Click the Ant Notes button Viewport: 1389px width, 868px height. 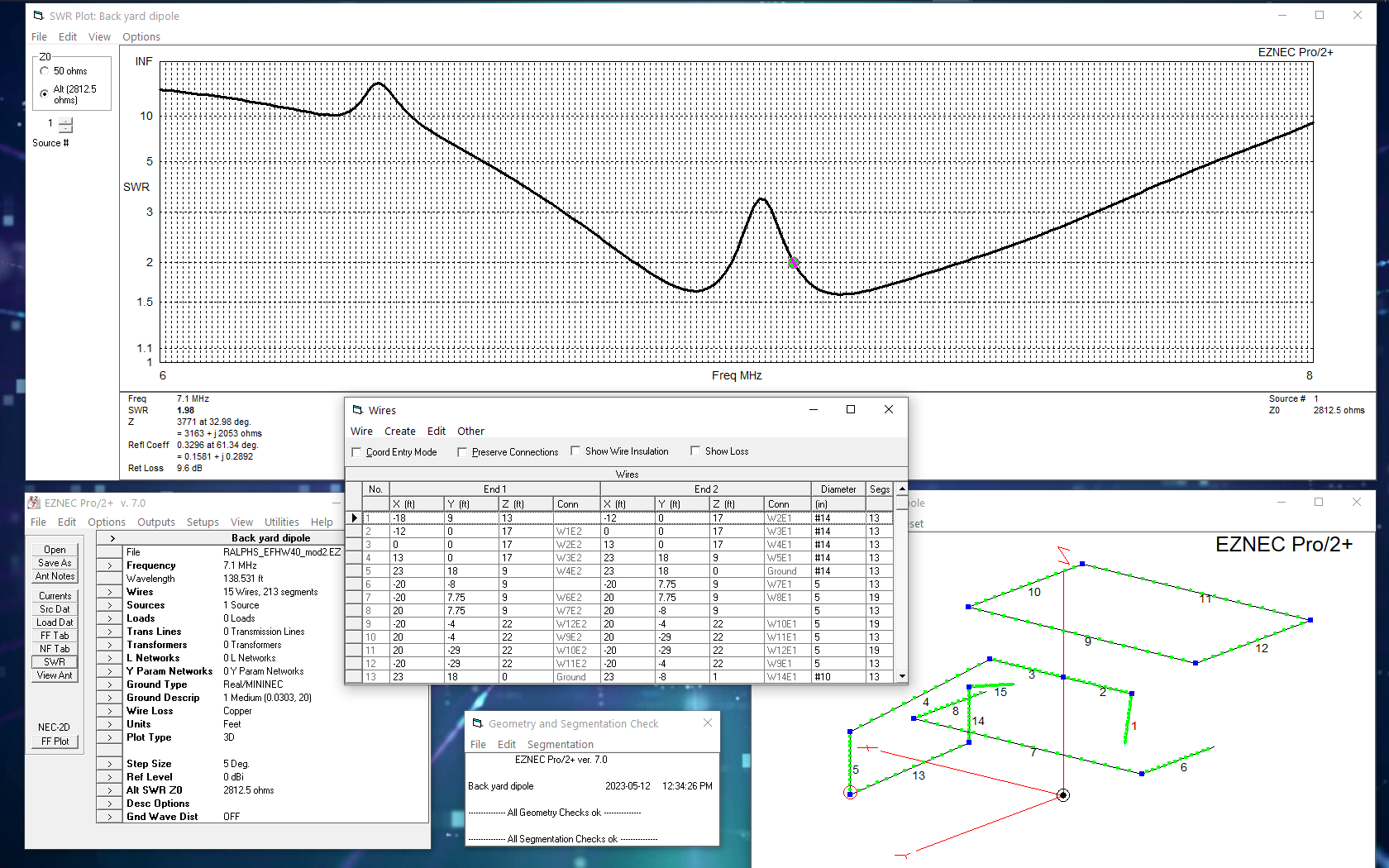55,576
